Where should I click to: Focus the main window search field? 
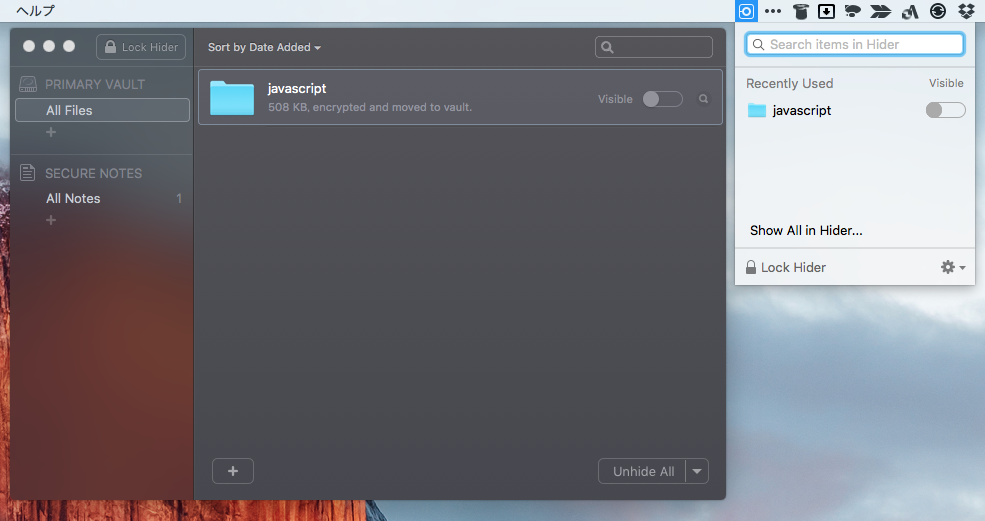[x=654, y=47]
